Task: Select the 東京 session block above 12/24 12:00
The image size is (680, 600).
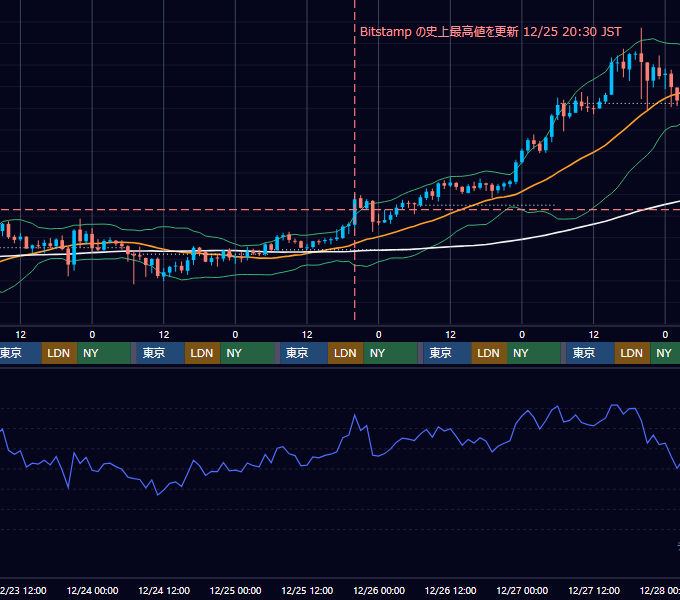Action: pos(160,353)
